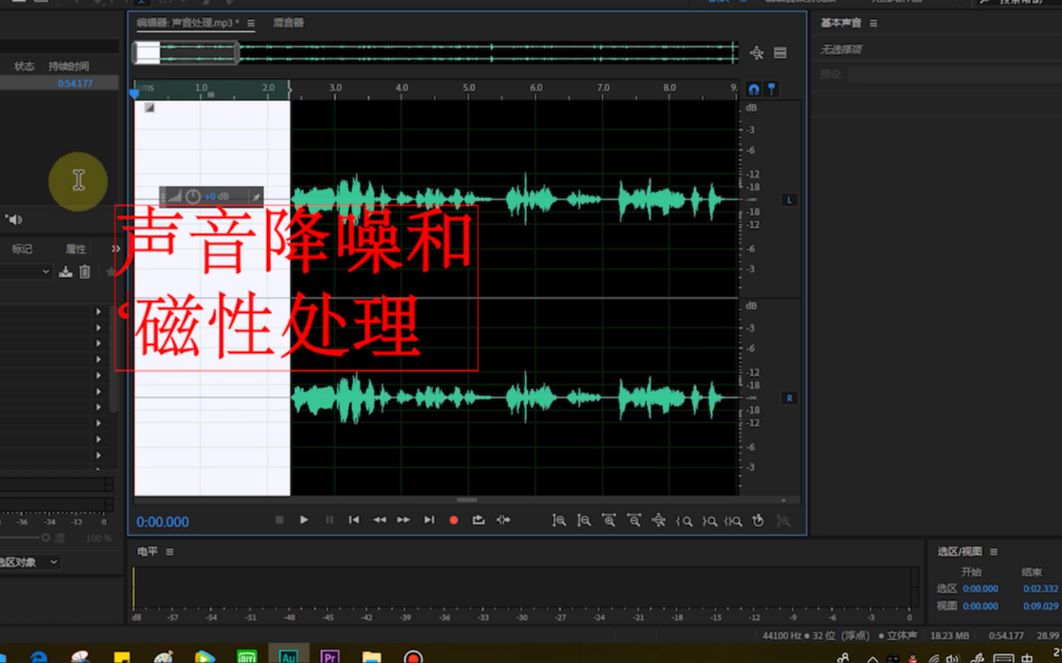The height and width of the screenshot is (663, 1062).
Task: Click the Move Playhead to Next icon
Action: tap(429, 520)
